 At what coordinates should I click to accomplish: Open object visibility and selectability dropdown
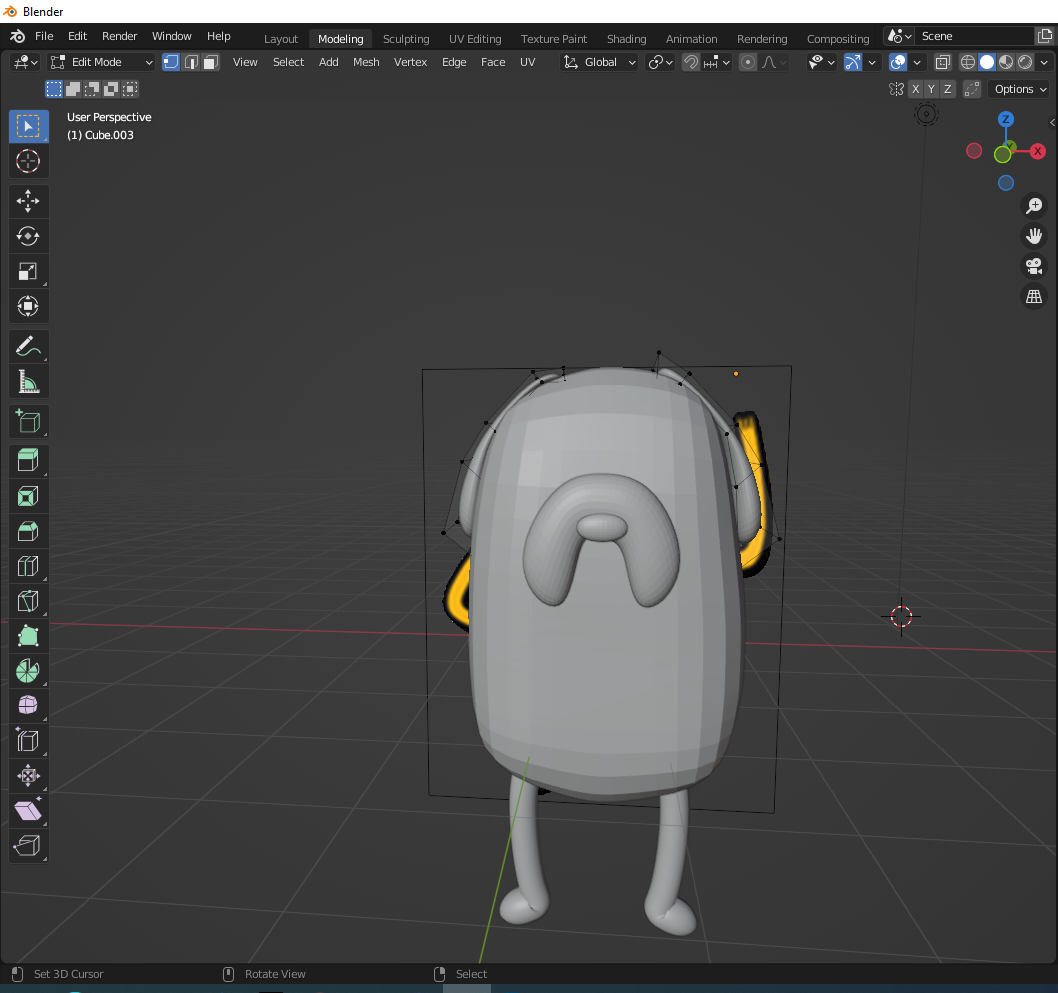pos(822,63)
